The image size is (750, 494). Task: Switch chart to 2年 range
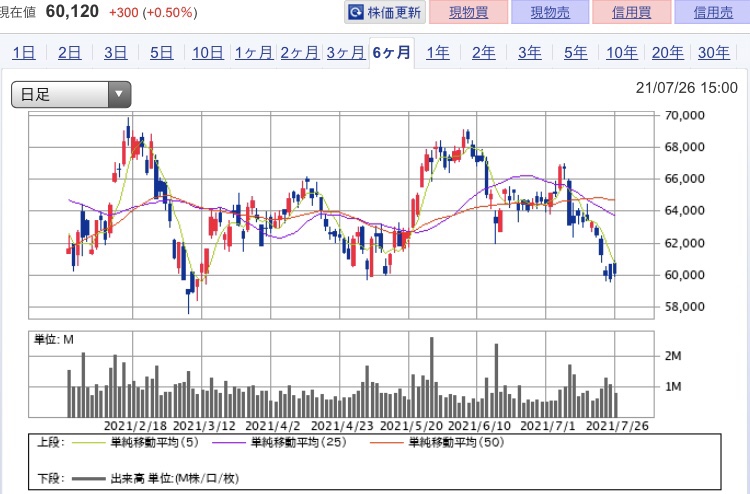click(x=484, y=52)
